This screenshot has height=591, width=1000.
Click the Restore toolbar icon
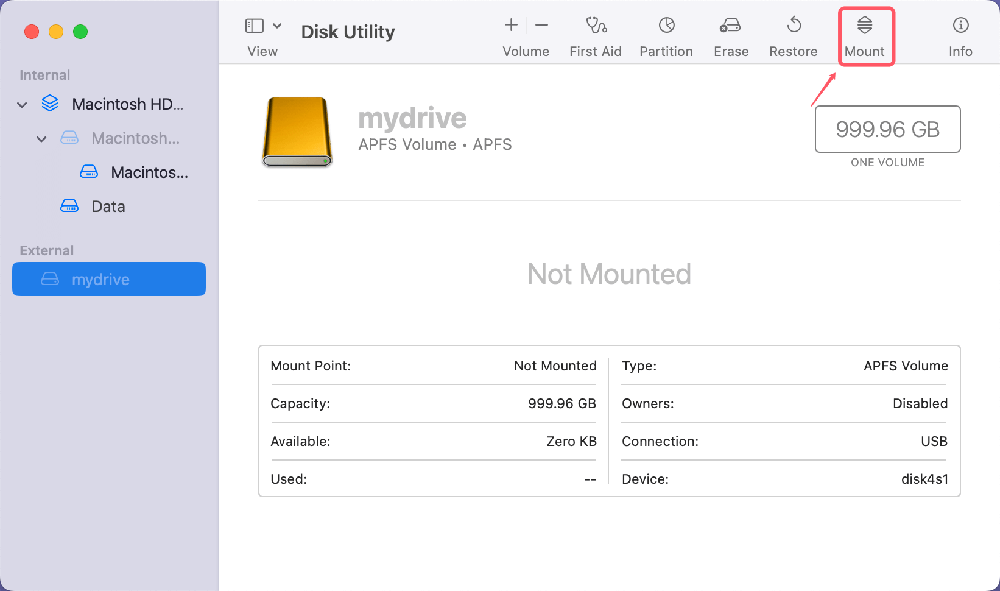793,27
